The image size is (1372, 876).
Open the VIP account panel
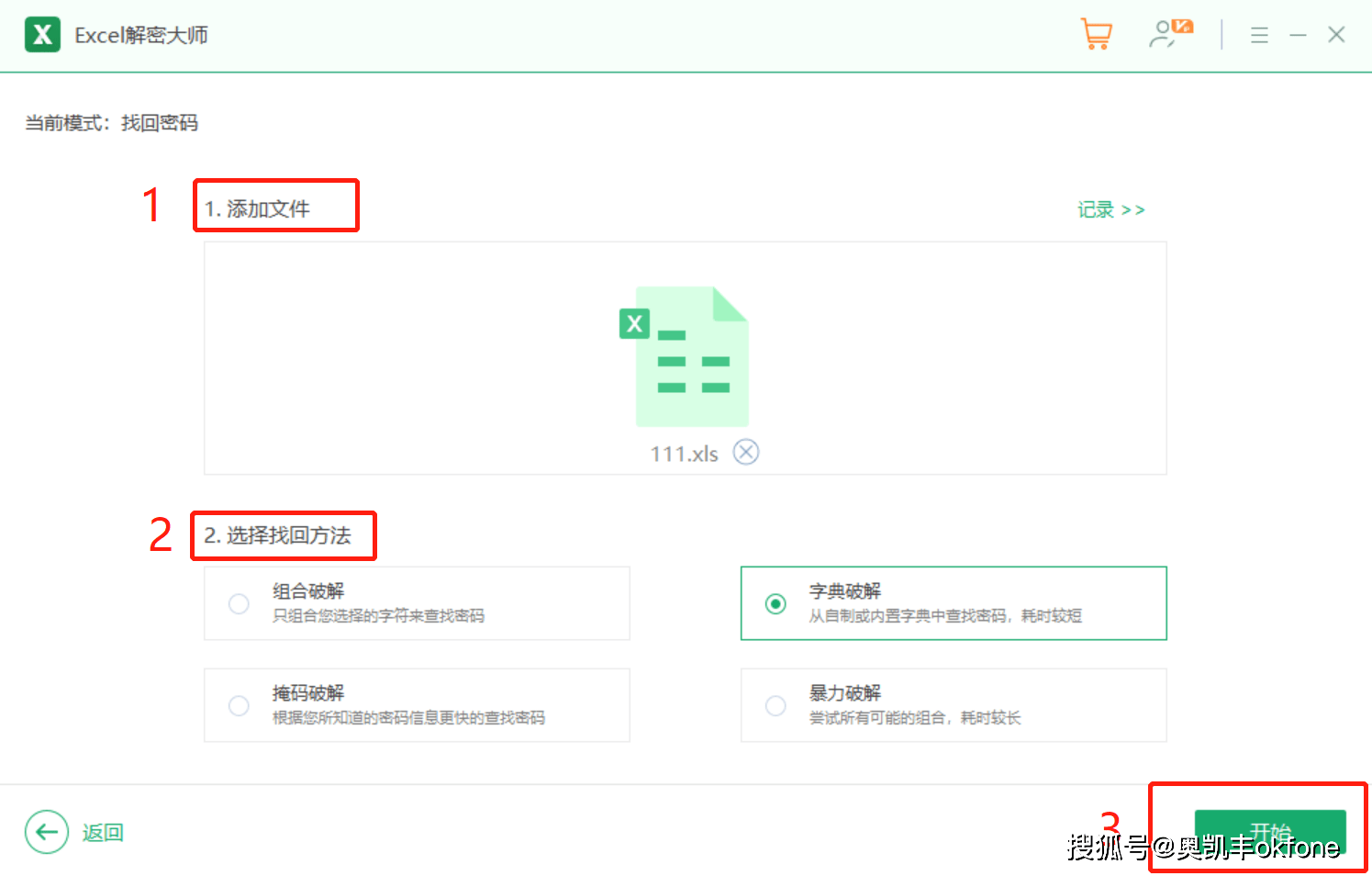pyautogui.click(x=1168, y=34)
